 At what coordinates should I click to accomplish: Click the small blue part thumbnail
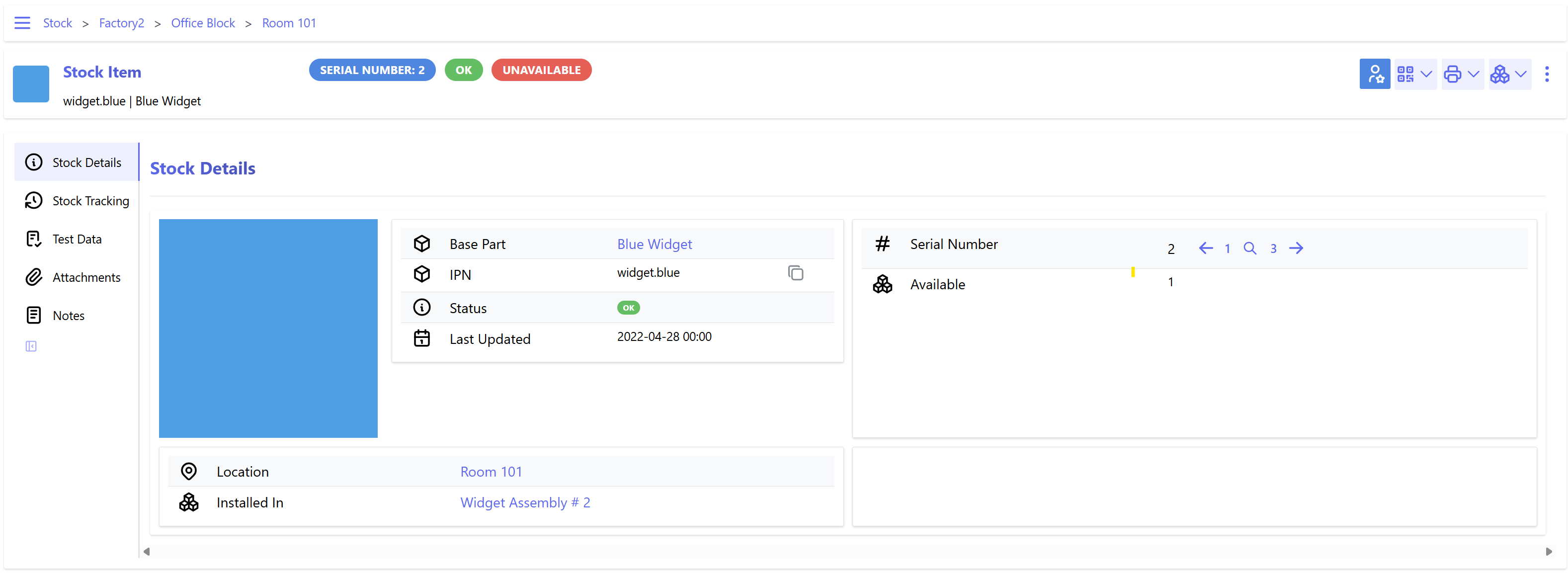click(x=31, y=84)
